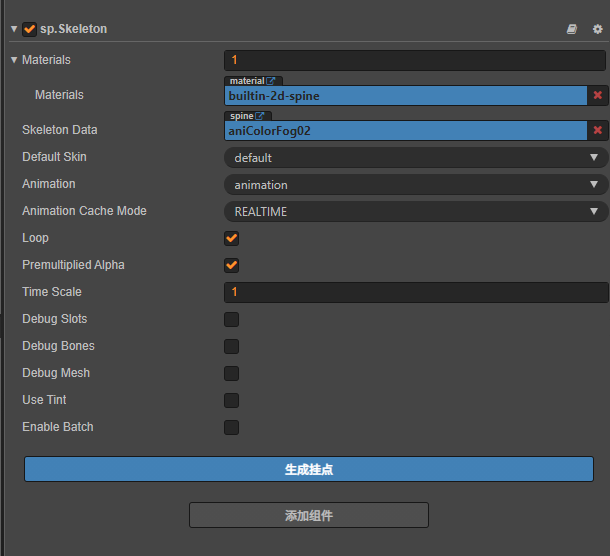Click the sp.Skeleton component title

[x=74, y=29]
